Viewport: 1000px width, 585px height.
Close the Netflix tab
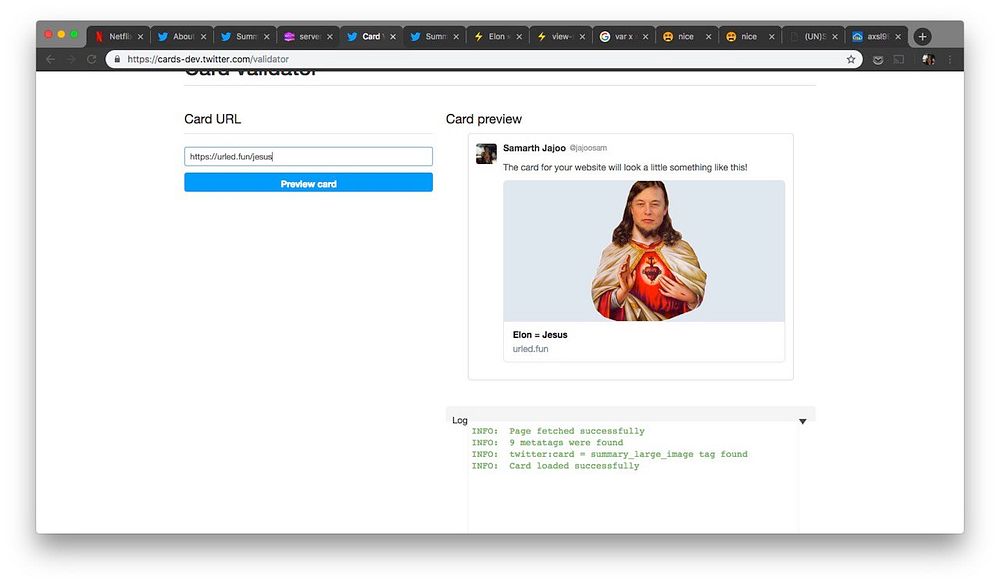click(140, 37)
